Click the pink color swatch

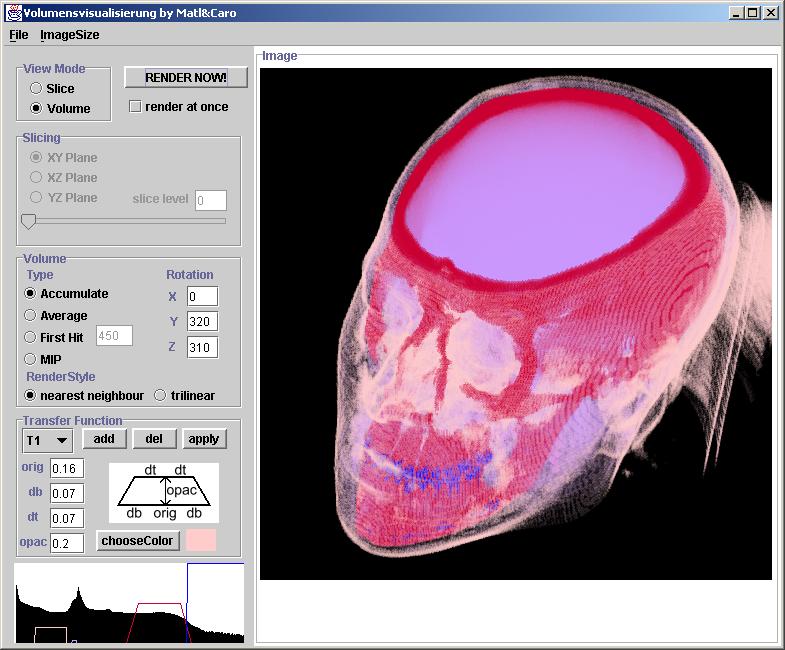201,541
